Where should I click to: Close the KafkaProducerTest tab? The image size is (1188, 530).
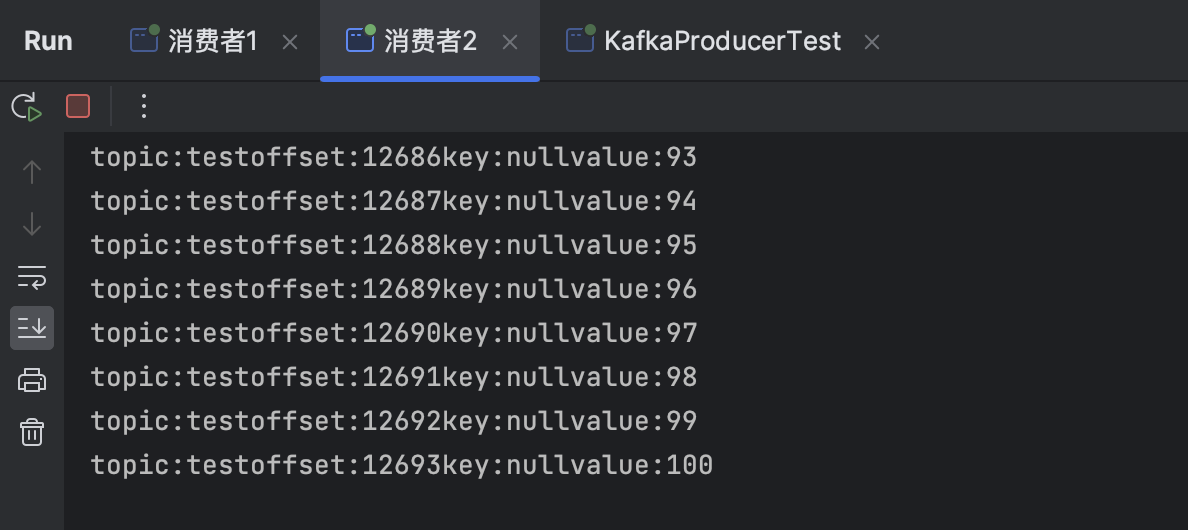pyautogui.click(x=872, y=42)
